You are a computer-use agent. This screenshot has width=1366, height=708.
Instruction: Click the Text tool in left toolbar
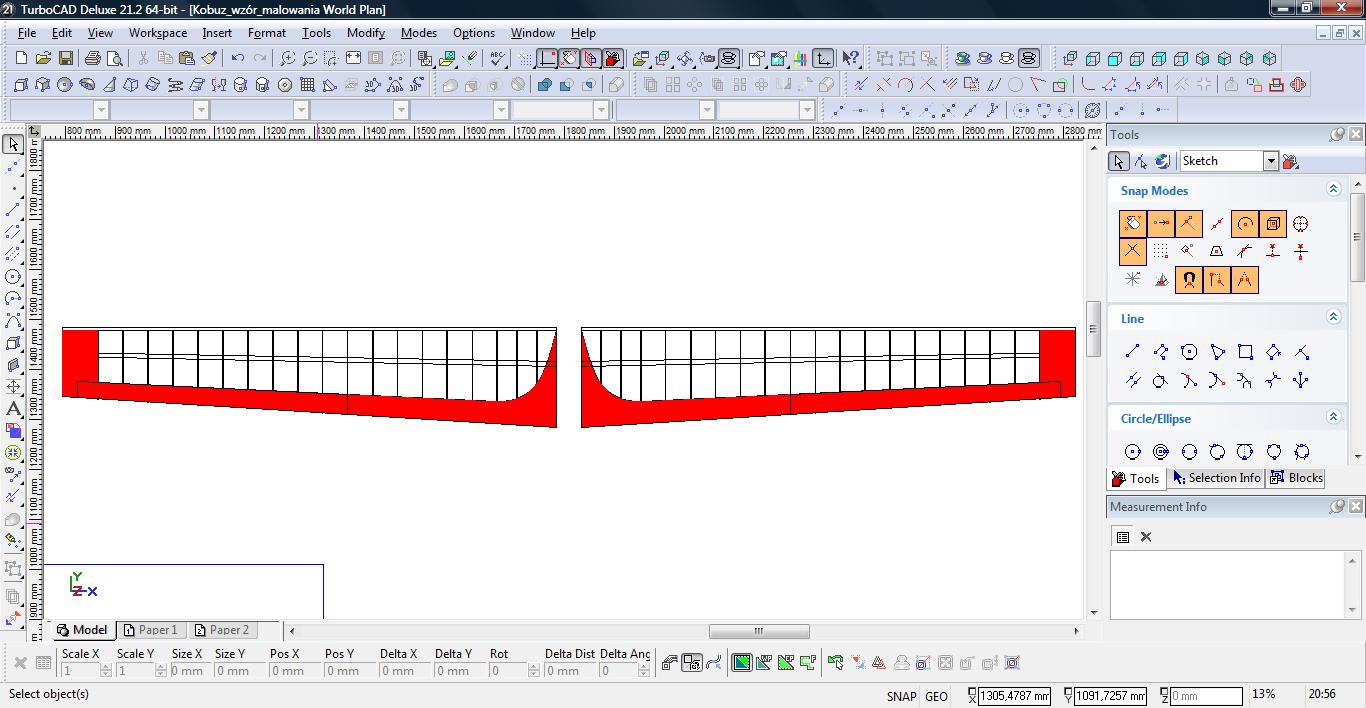point(14,409)
